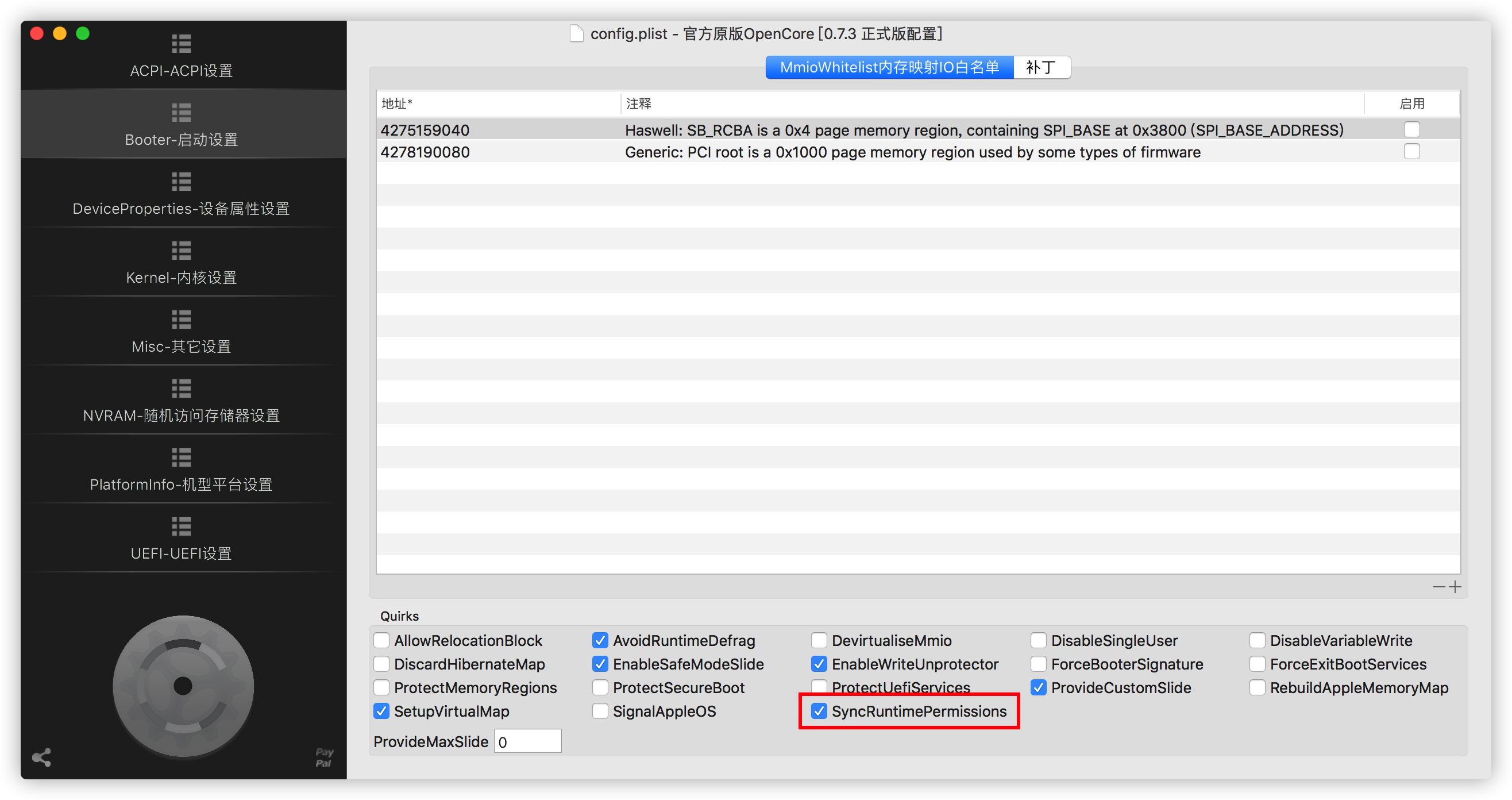This screenshot has width=1512, height=800.
Task: Remove selected entry with minus button
Action: coord(1438,587)
